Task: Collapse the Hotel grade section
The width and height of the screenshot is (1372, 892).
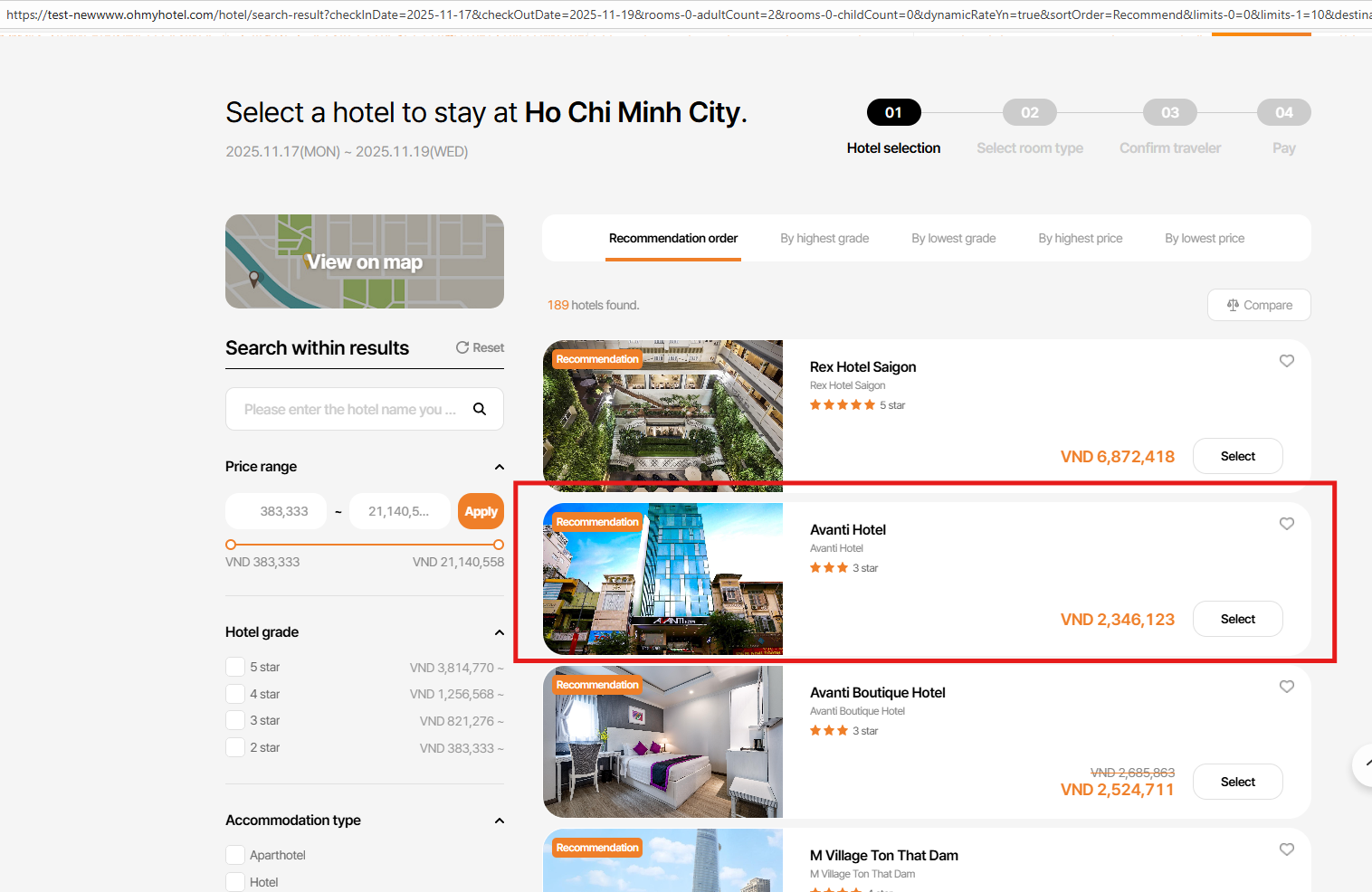Action: [x=499, y=632]
